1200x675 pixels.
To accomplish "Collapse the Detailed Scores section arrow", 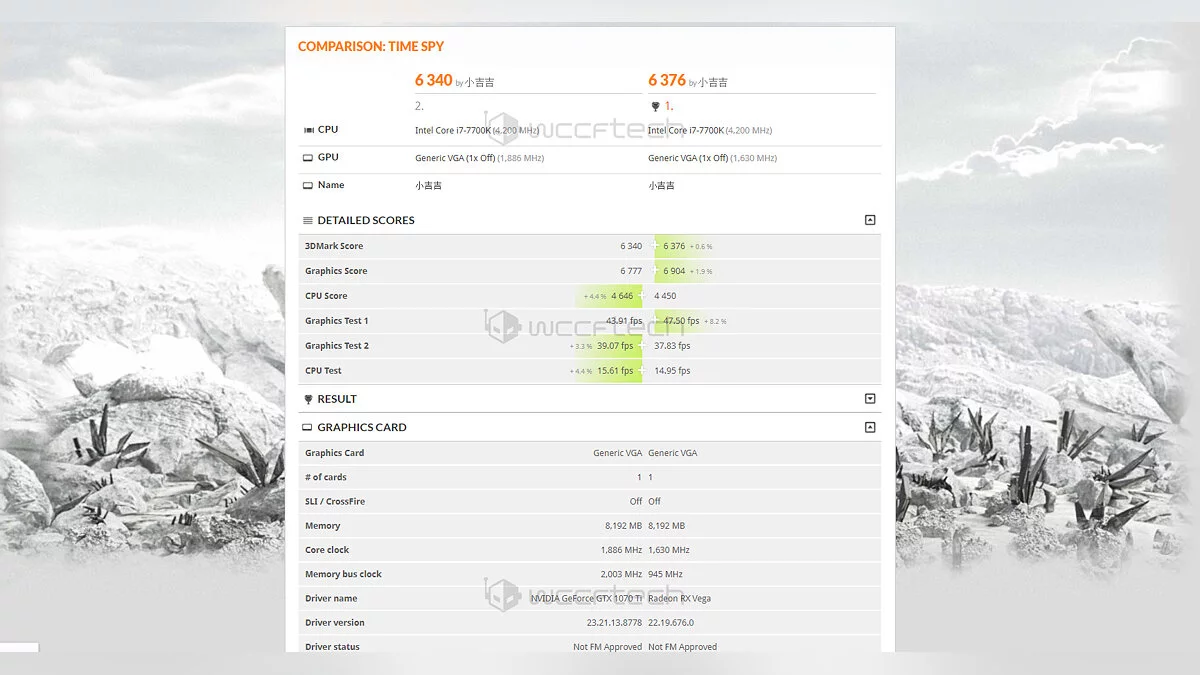I will [870, 220].
